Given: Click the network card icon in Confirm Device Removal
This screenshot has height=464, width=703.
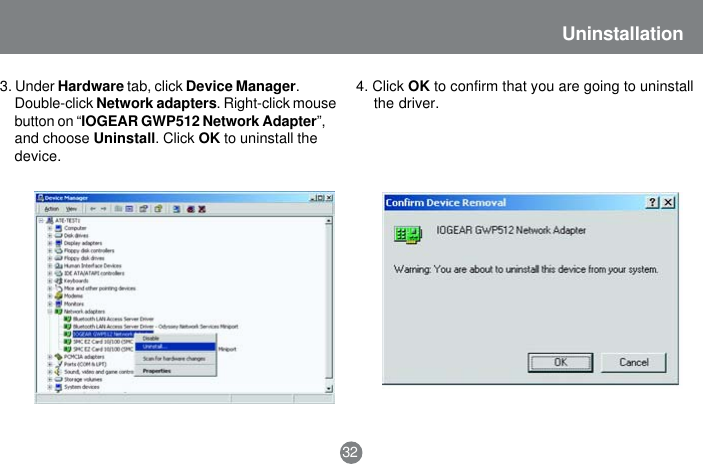Looking at the screenshot, I should (x=408, y=234).
